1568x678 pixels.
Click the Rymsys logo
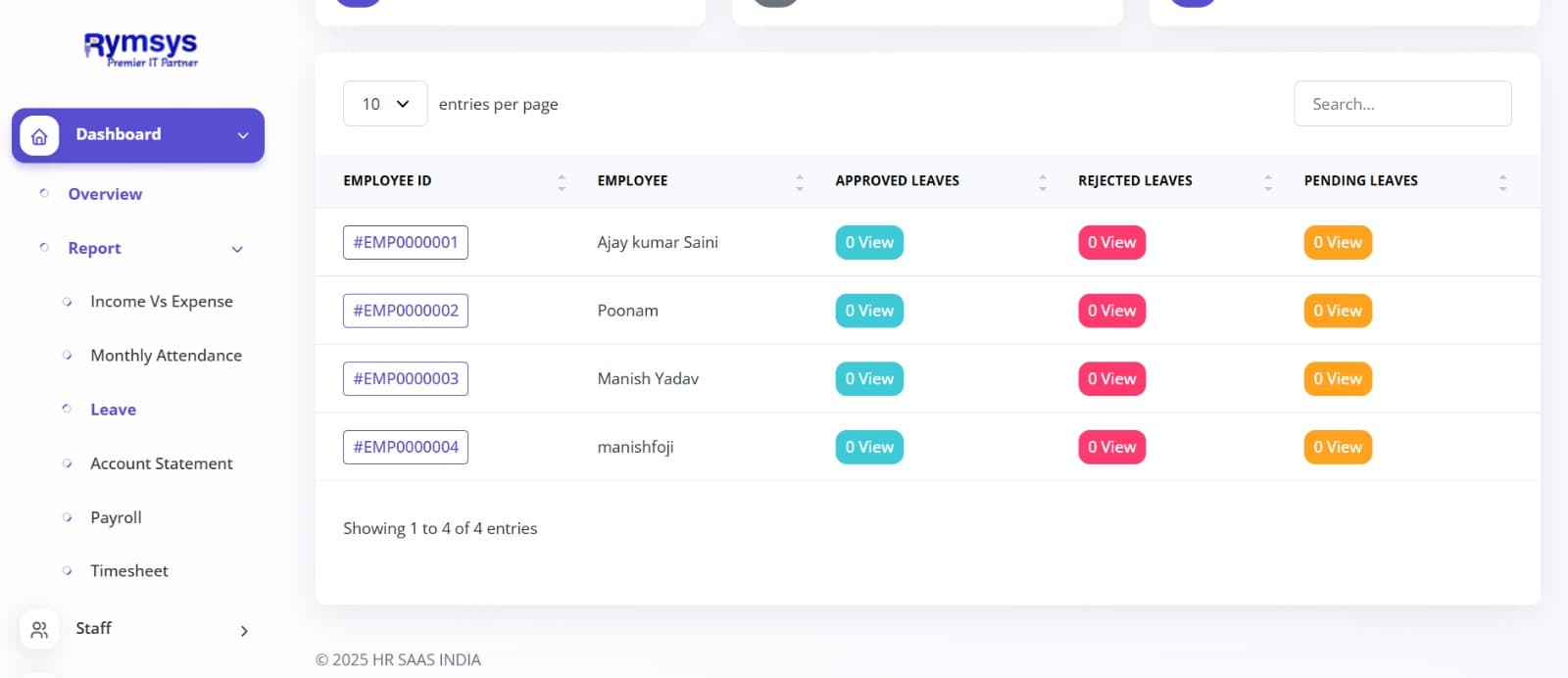(x=140, y=49)
